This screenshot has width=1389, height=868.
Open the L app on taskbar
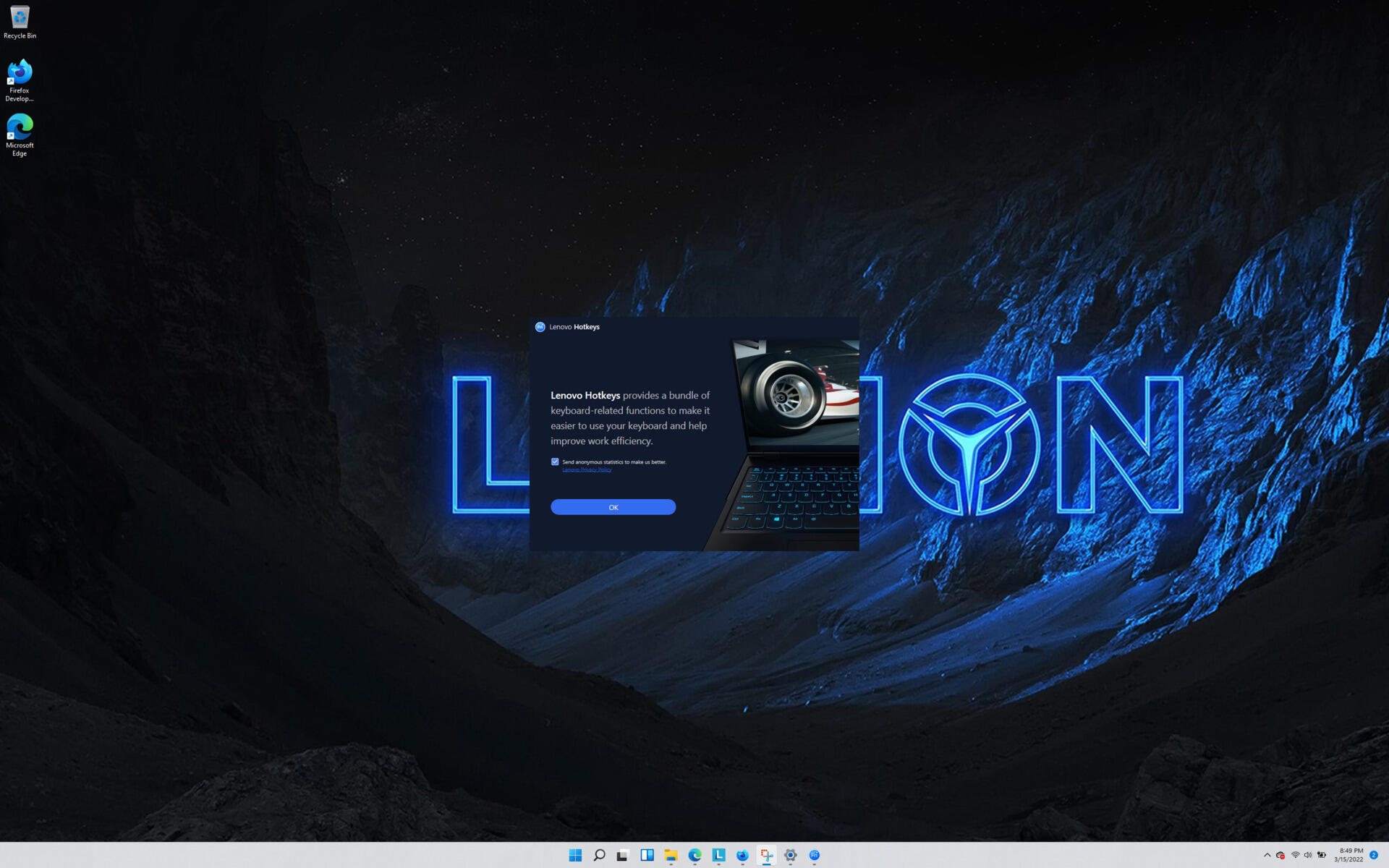[x=718, y=855]
